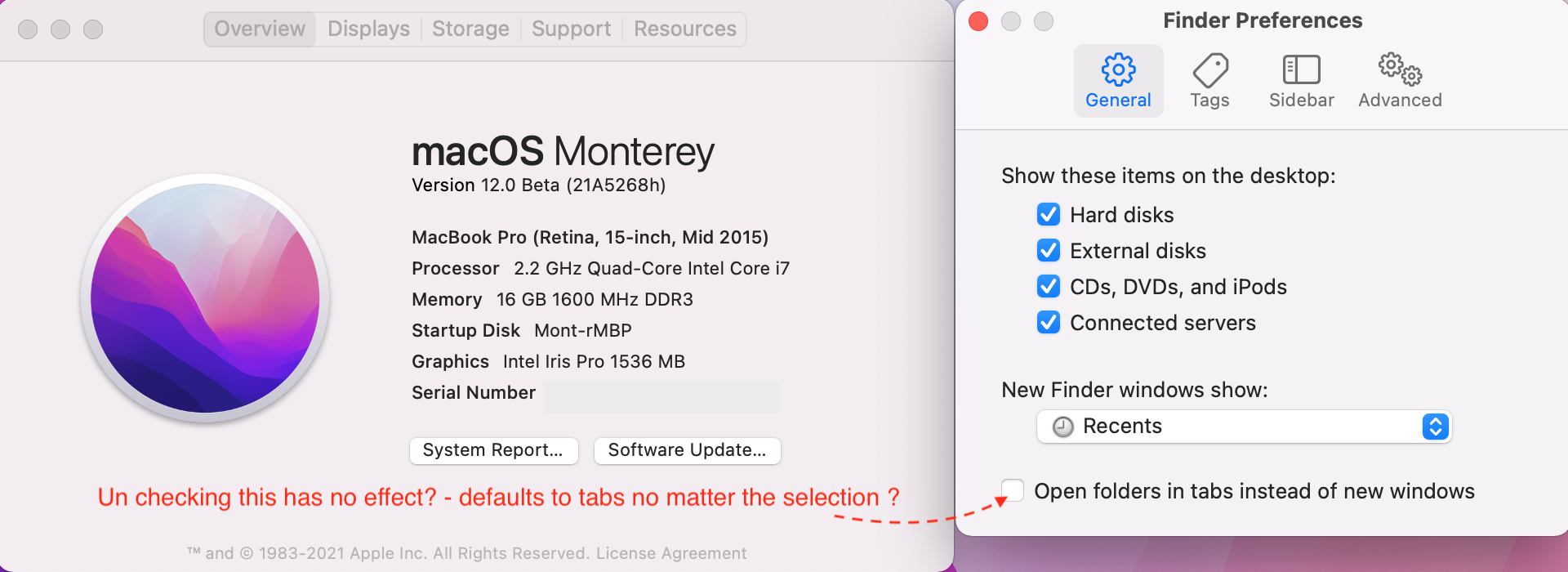Uncheck the Hard disks checkbox

[1049, 215]
